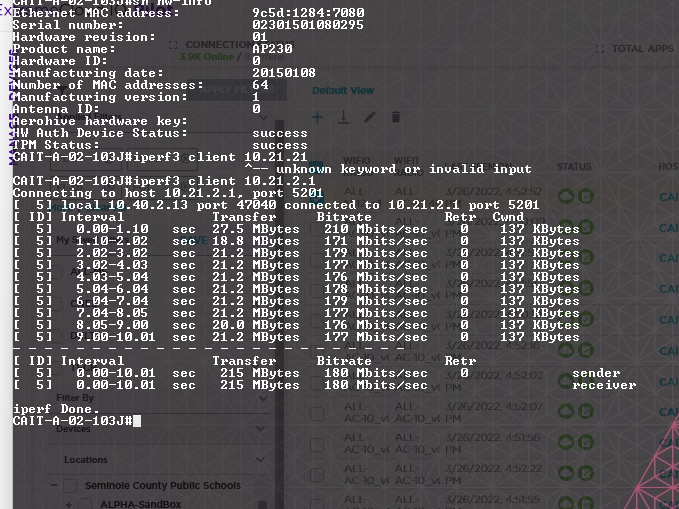Collapse the Devices filter section chevron

[261, 429]
